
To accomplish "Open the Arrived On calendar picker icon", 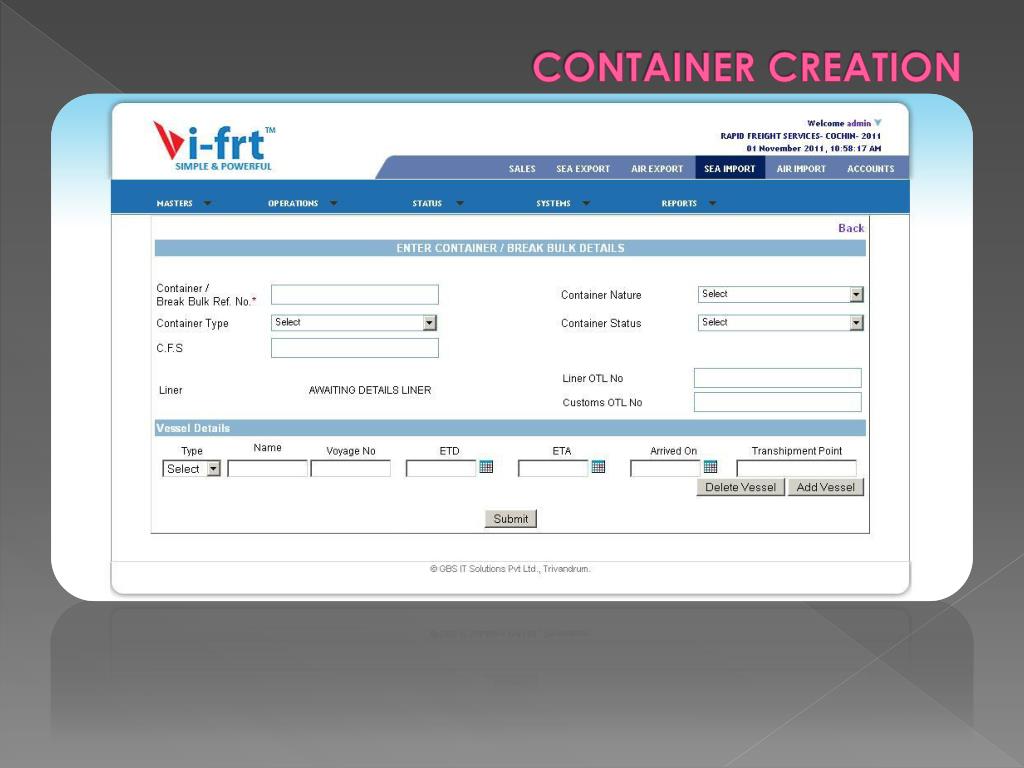I will point(711,466).
